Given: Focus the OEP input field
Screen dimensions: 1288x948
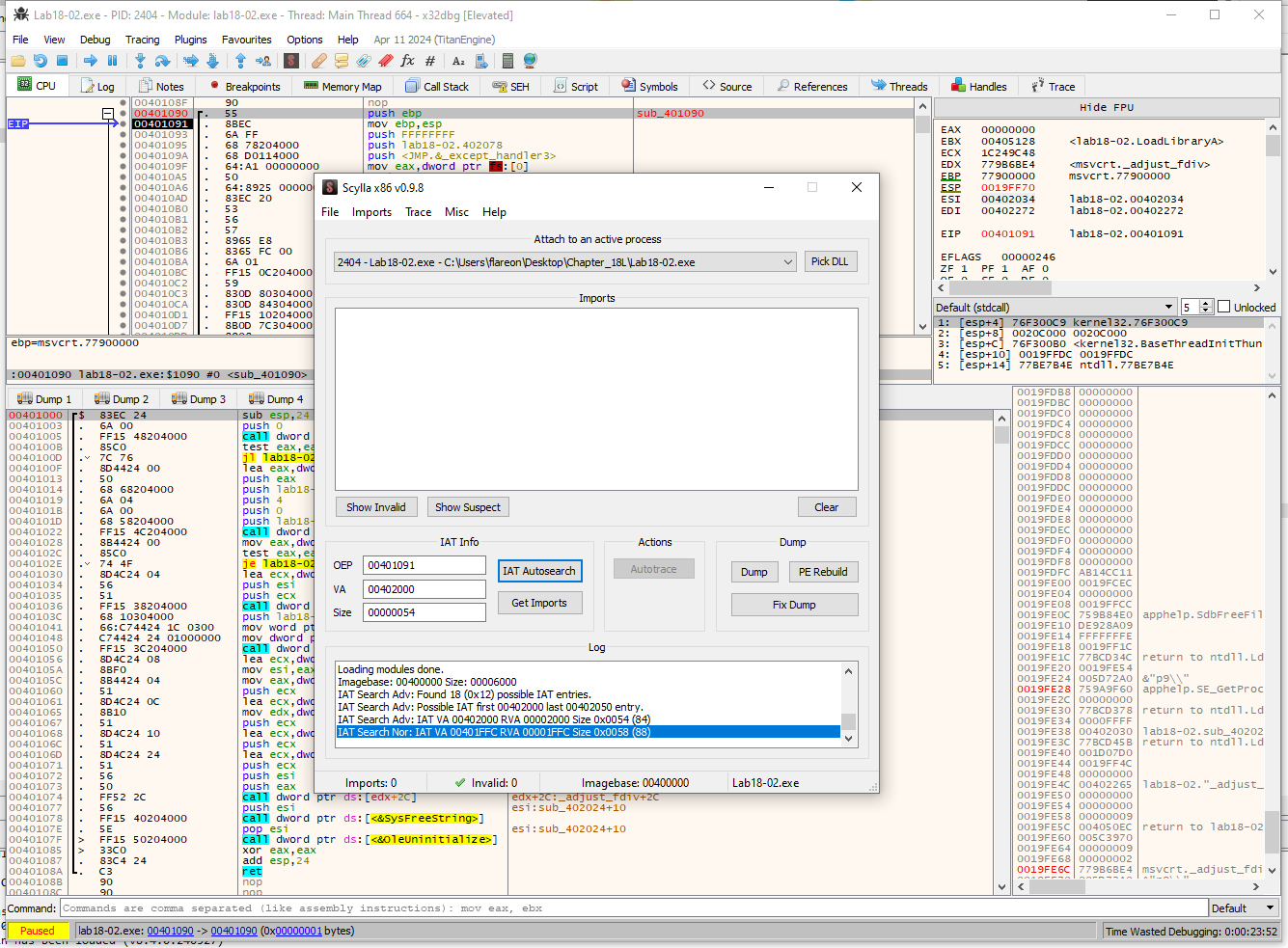Looking at the screenshot, I should point(425,565).
